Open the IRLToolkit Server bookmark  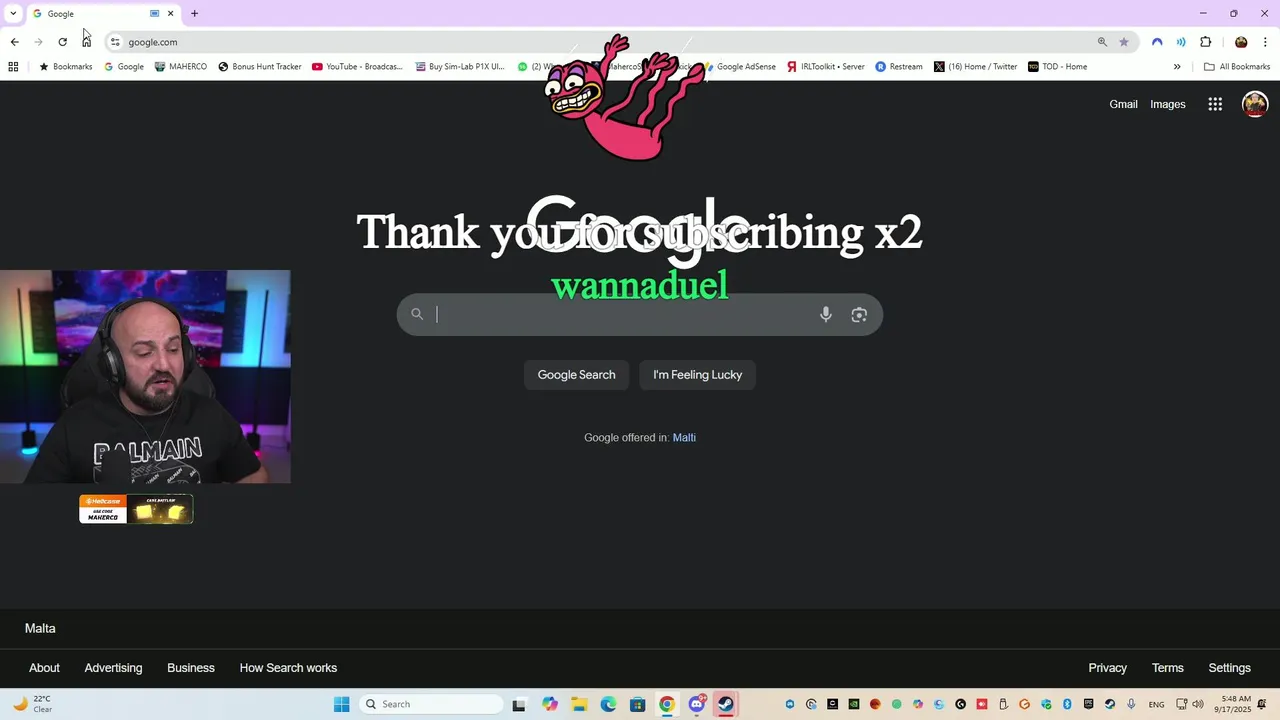826,67
